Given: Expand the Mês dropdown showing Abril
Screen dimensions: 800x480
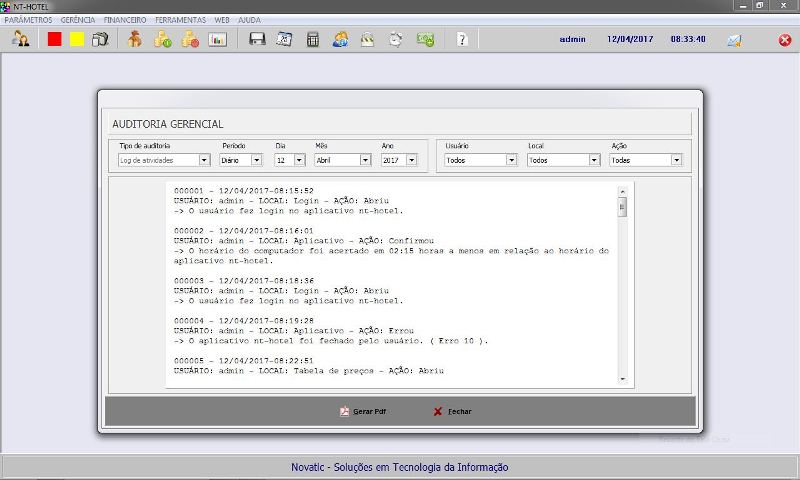Looking at the screenshot, I should 365,159.
